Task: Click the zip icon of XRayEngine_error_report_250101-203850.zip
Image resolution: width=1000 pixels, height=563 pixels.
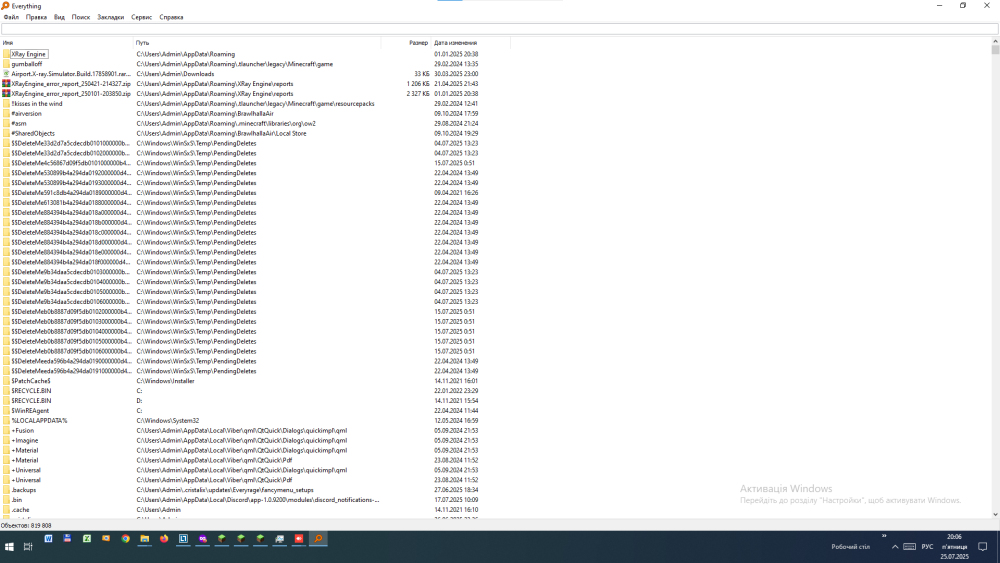Action: 6,94
